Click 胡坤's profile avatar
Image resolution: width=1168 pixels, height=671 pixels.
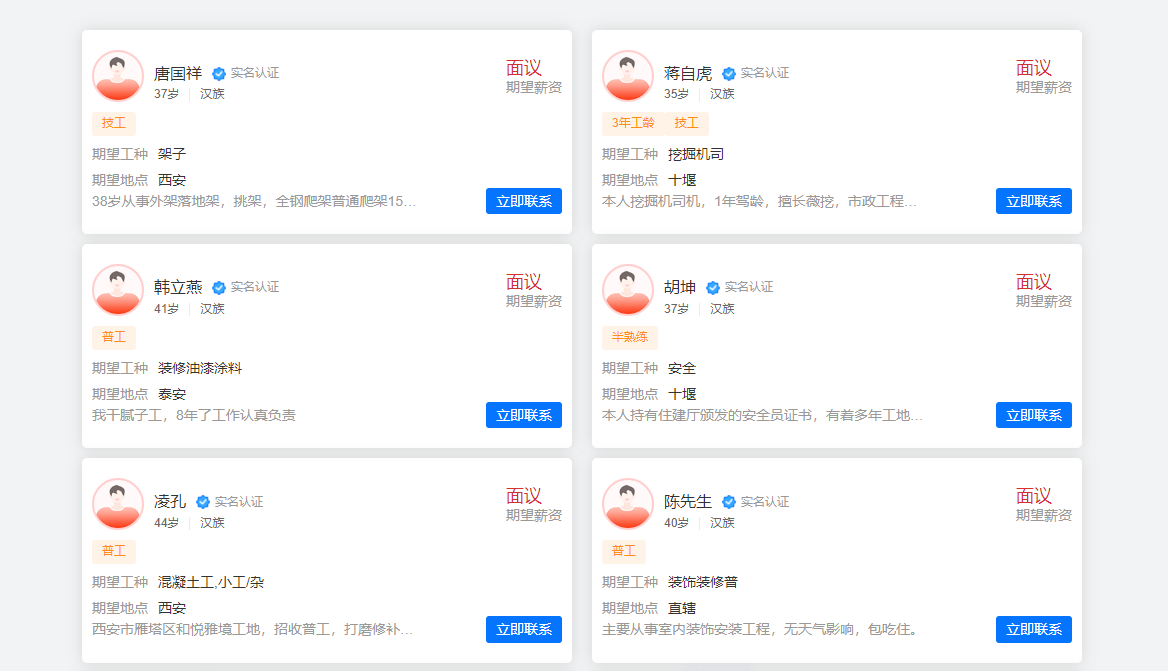[628, 290]
